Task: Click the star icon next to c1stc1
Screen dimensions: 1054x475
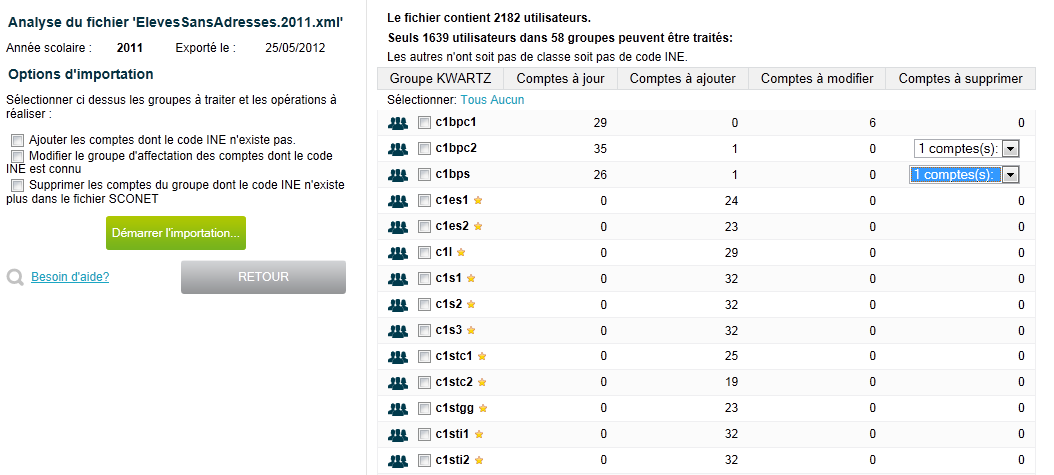Action: coord(481,355)
